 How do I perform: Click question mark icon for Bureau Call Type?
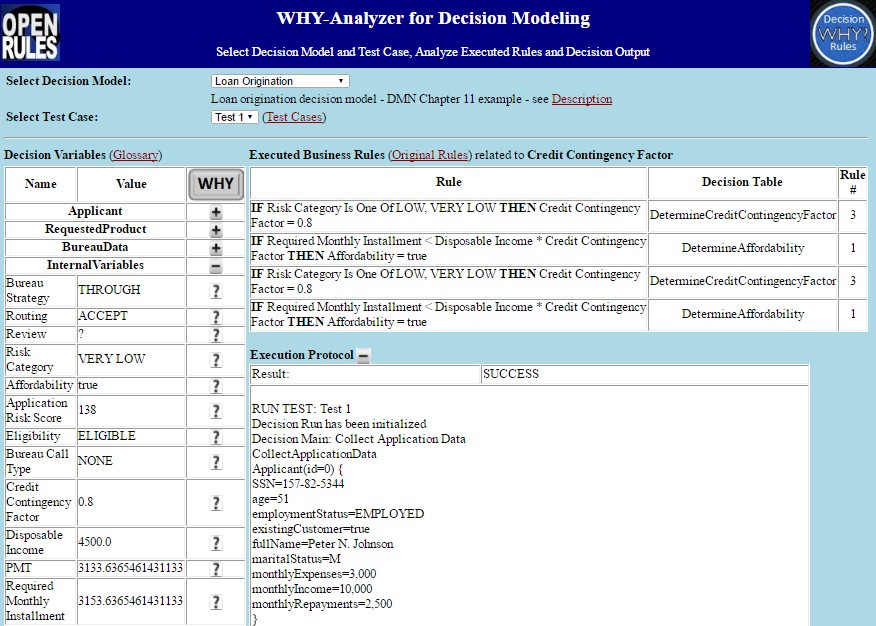coord(216,462)
